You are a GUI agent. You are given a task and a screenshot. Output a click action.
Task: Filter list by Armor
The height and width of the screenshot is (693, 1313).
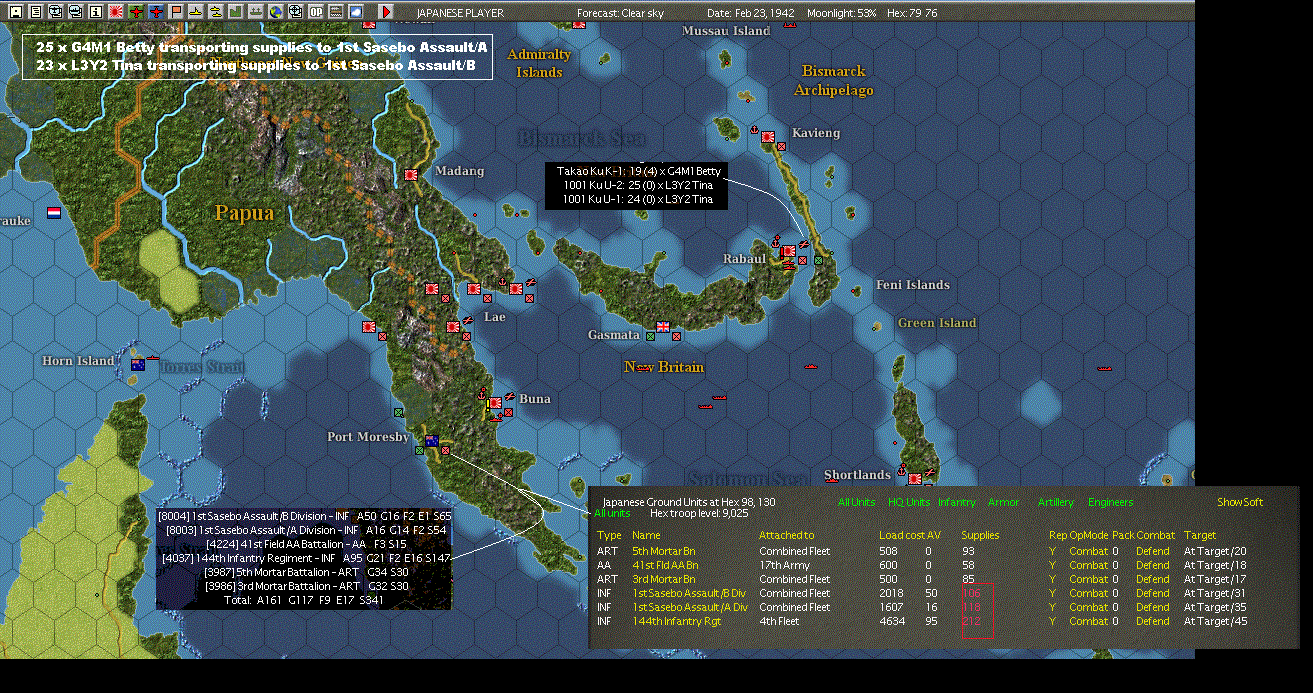pos(1003,502)
